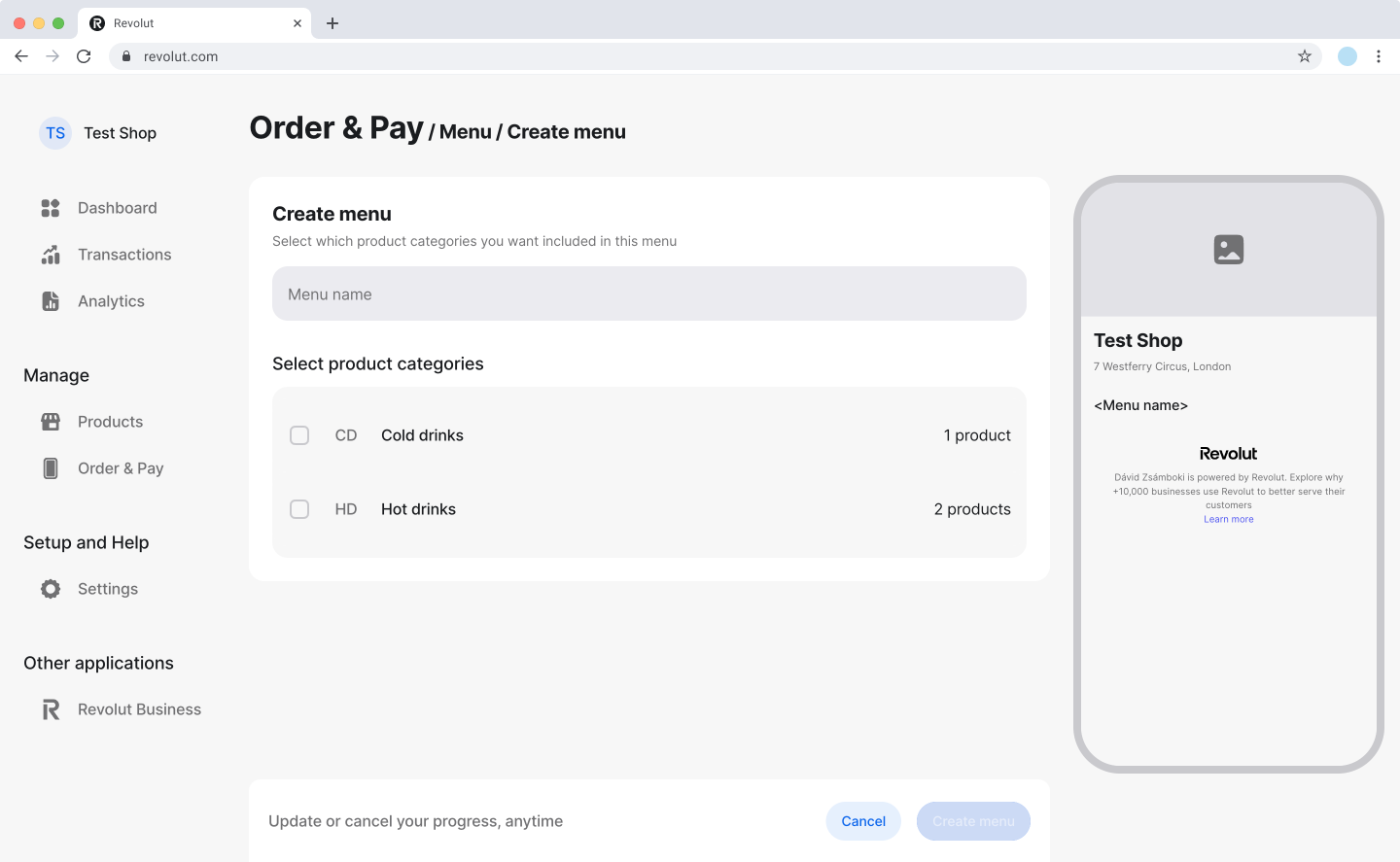This screenshot has width=1400, height=862.
Task: Click the Cancel button
Action: (x=863, y=821)
